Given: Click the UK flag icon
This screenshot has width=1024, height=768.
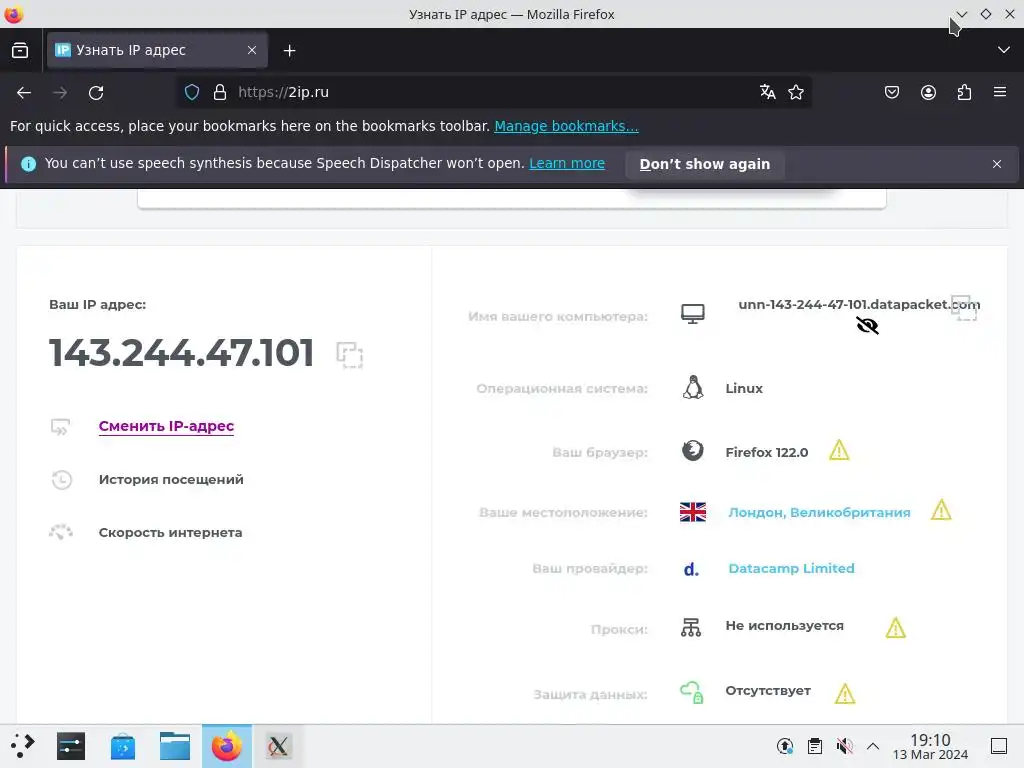Looking at the screenshot, I should [693, 512].
